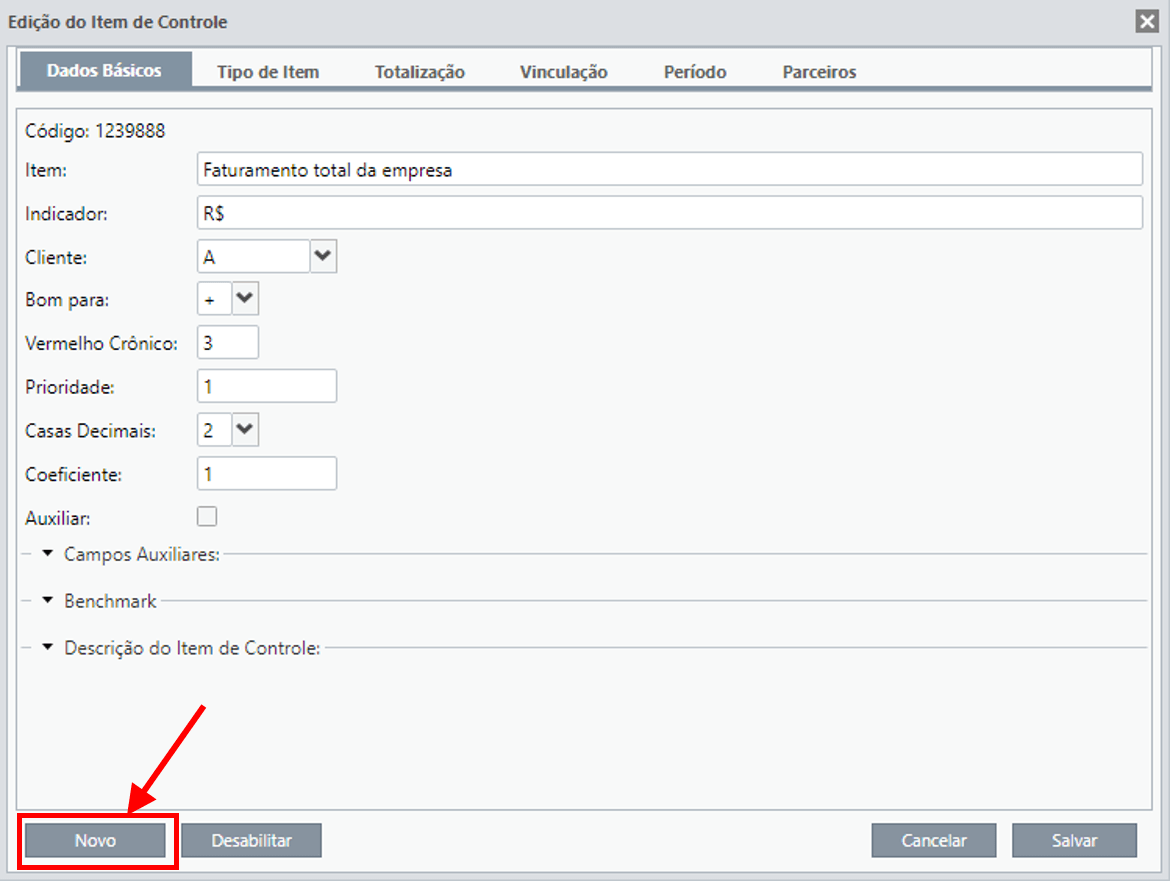Screen dimensions: 1170x881
Task: Select the Dados Básicos tab
Action: pyautogui.click(x=104, y=70)
